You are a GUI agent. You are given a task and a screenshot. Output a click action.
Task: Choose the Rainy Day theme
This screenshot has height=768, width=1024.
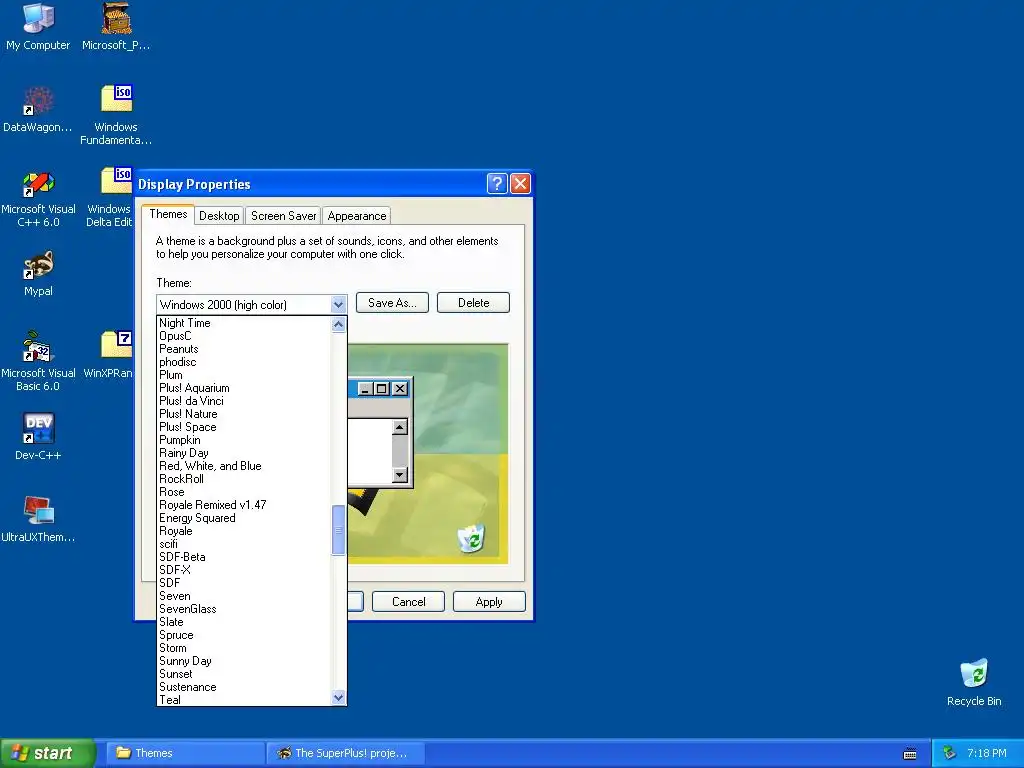[x=245, y=453]
